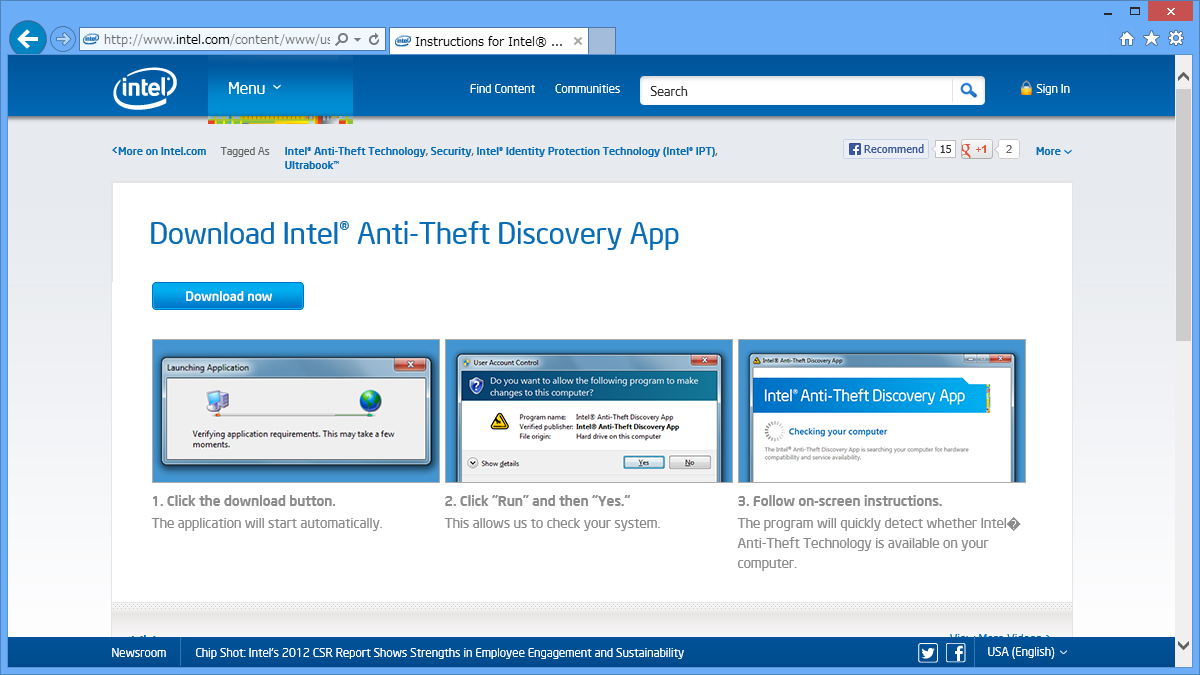
Task: Click the Sign In link
Action: [x=1053, y=89]
